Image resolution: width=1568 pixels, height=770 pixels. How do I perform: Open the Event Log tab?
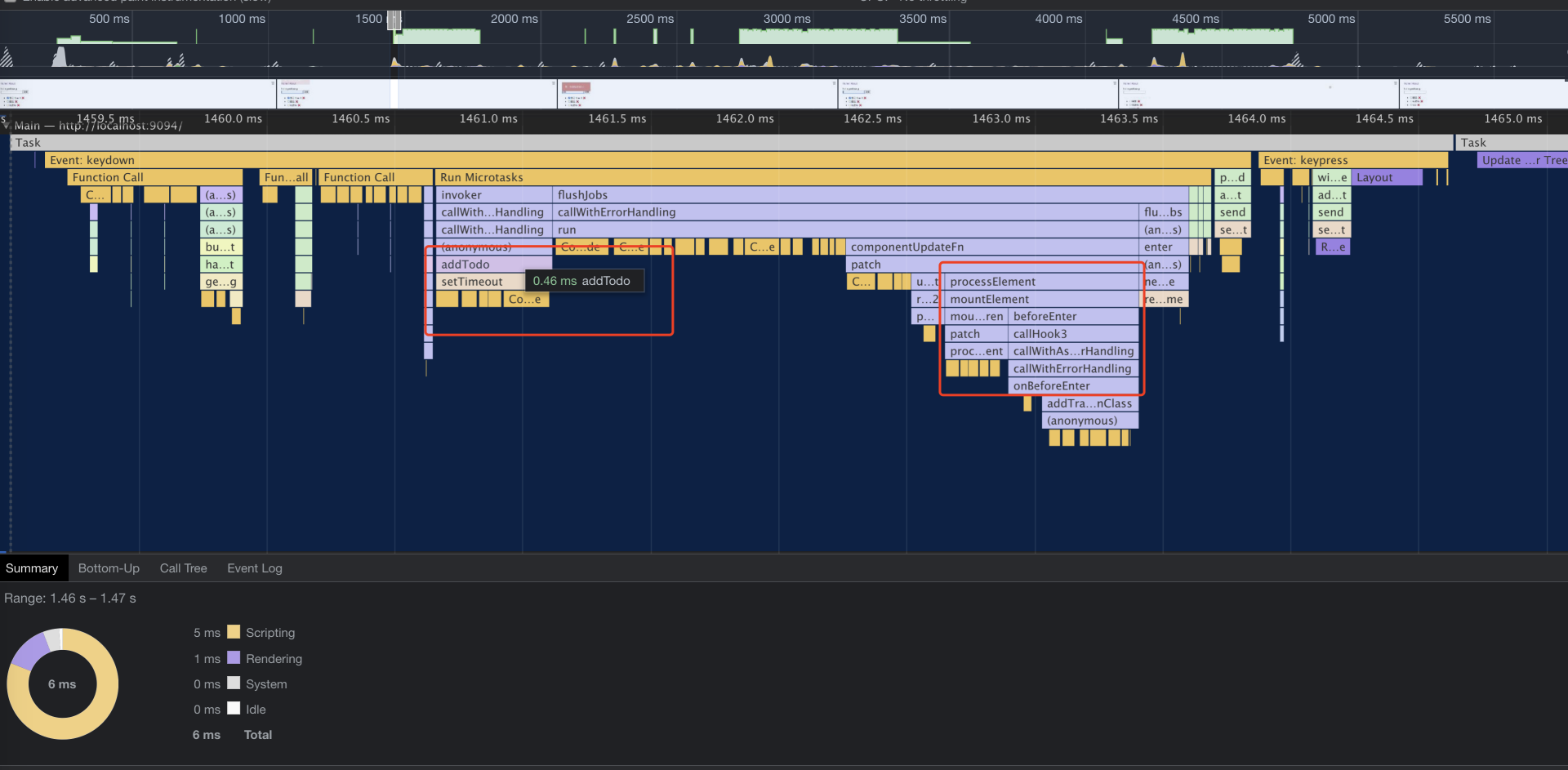pos(255,568)
